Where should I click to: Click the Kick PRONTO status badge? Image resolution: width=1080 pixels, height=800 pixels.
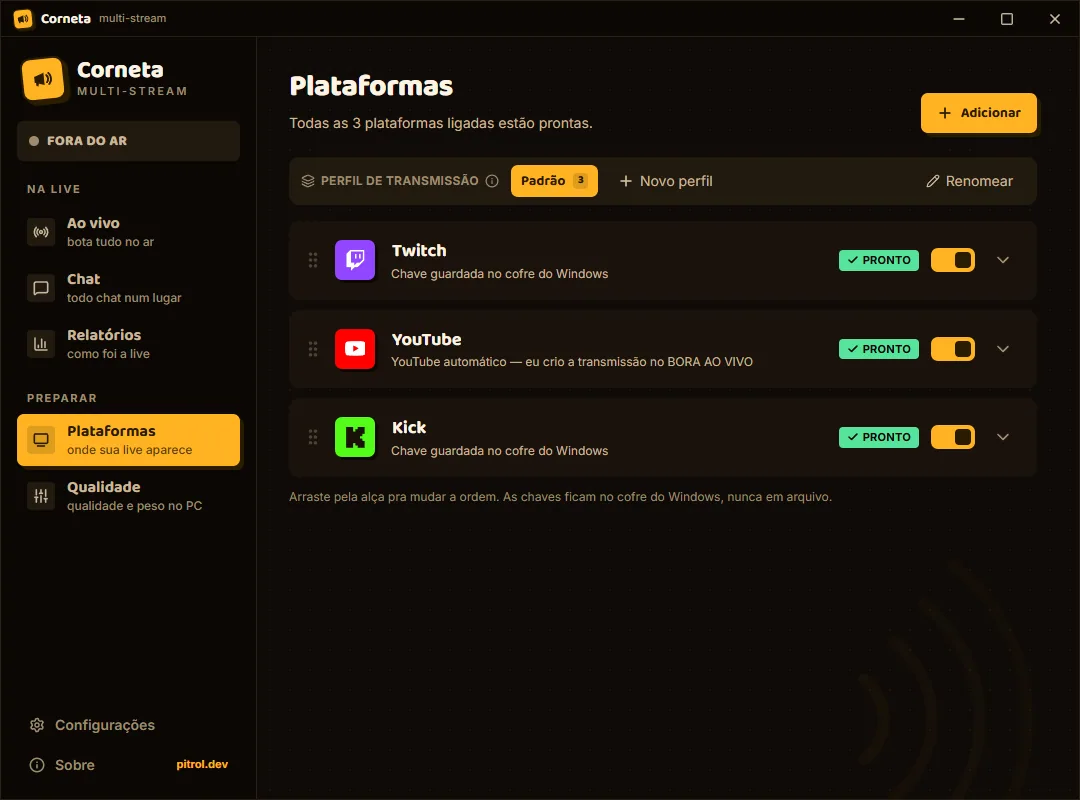878,437
